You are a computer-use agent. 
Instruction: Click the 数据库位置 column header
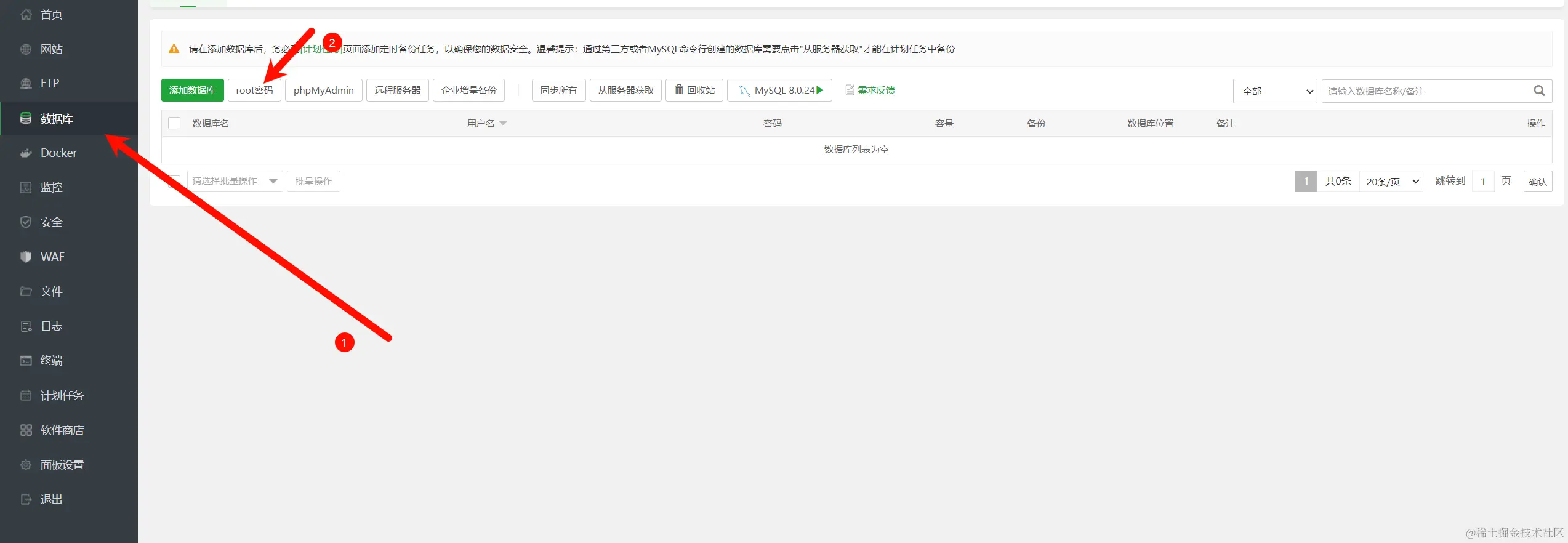pos(1151,123)
